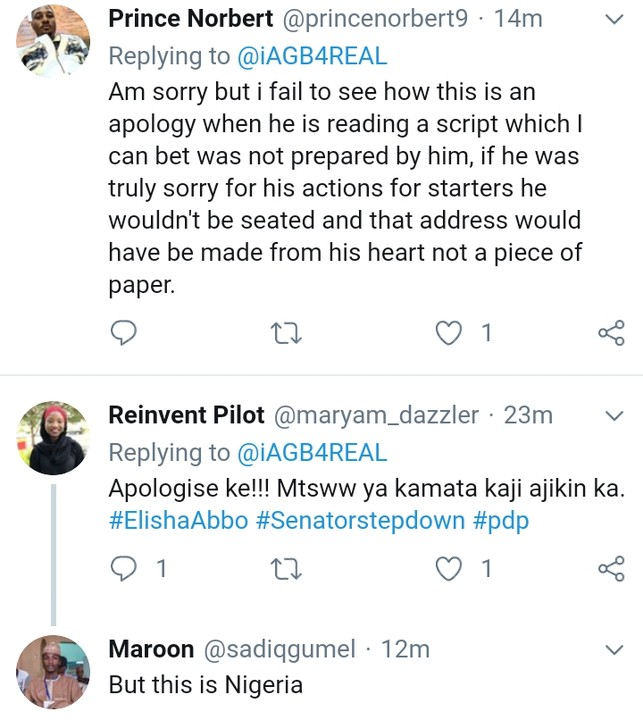View Prince Norbert's profile picture
643x720 pixels.
tap(53, 40)
